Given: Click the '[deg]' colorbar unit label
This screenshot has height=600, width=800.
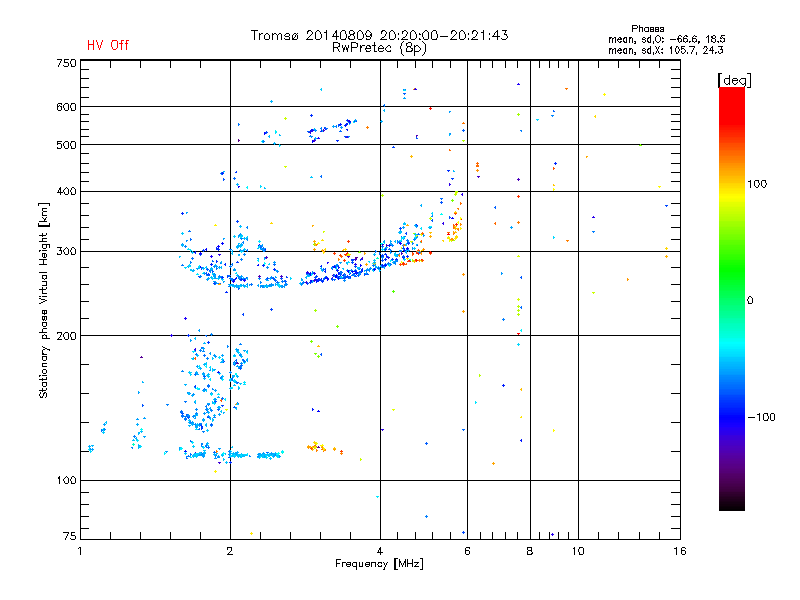Looking at the screenshot, I should pyautogui.click(x=734, y=80).
